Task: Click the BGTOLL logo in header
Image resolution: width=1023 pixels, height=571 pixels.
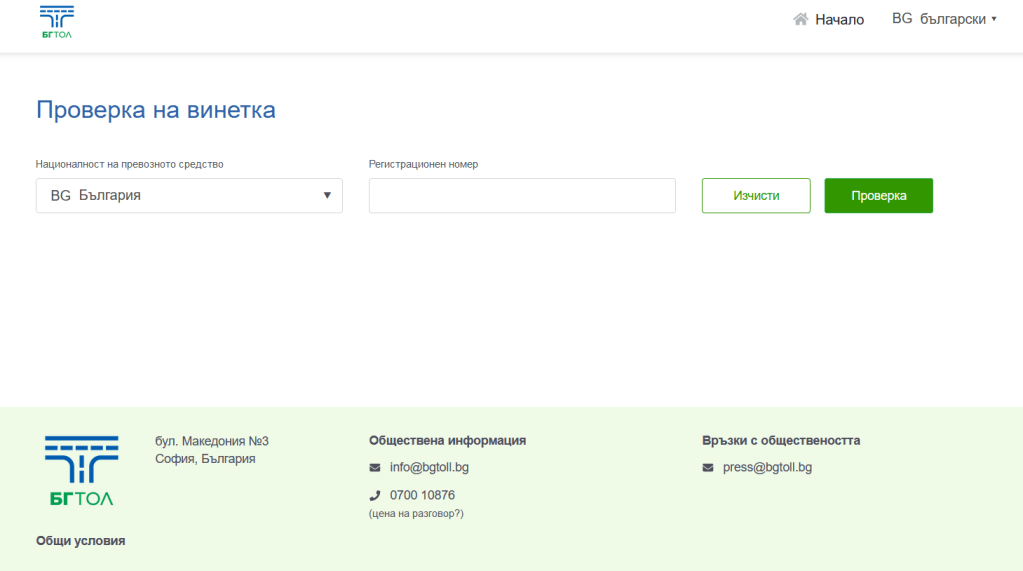Action: (57, 22)
